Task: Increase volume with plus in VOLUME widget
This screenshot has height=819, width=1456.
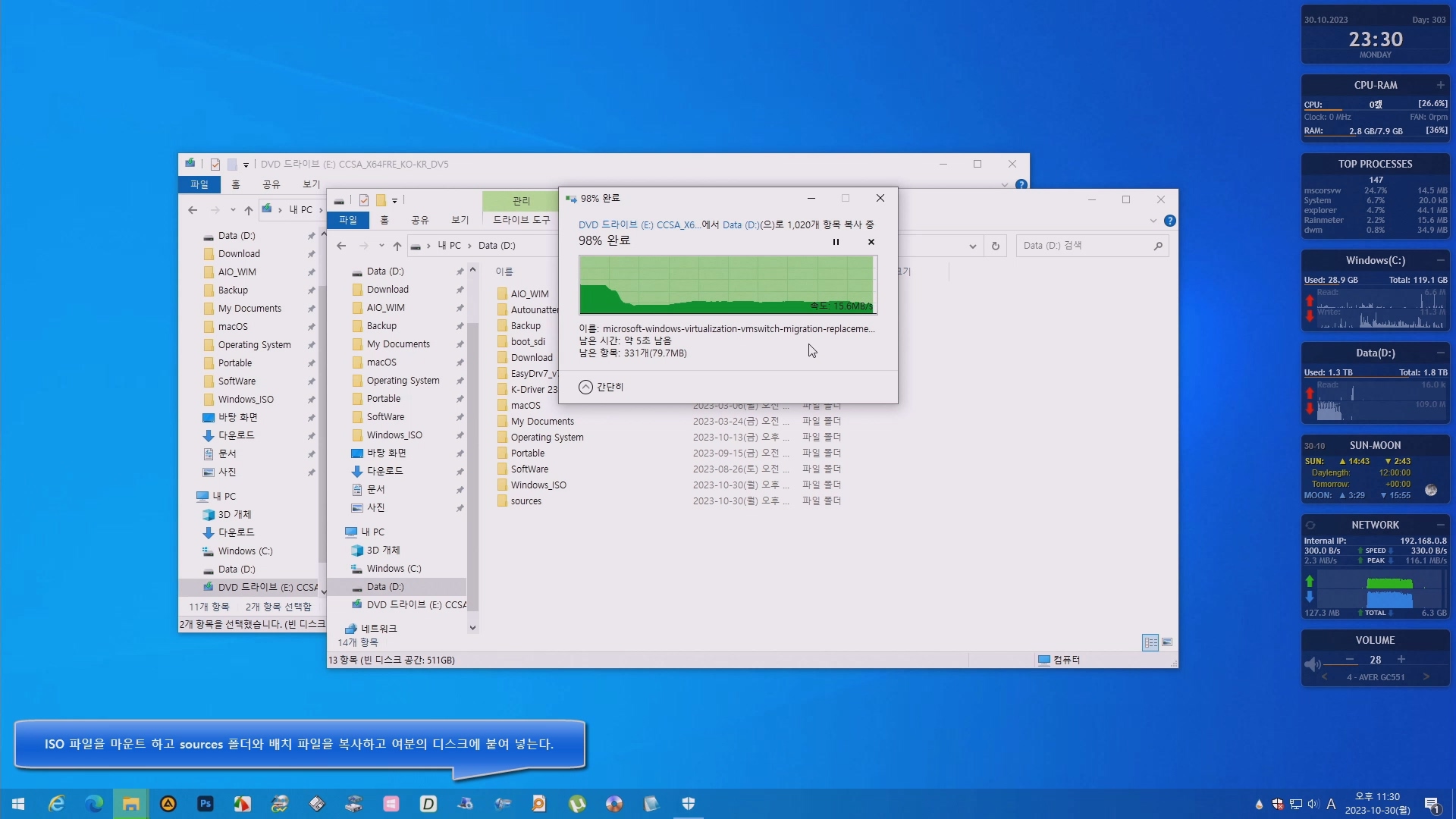Action: (1401, 660)
